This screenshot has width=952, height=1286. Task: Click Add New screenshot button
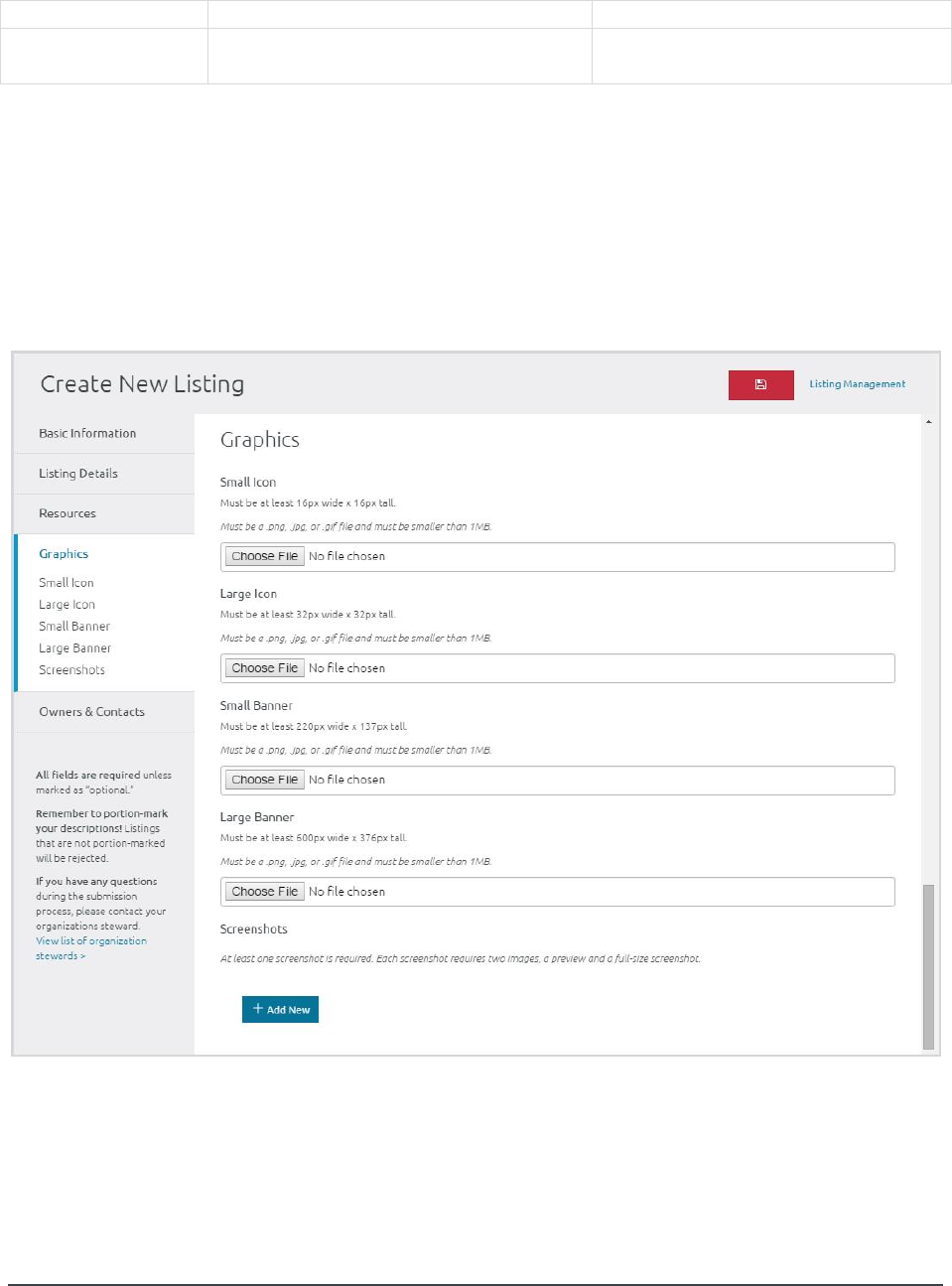pyautogui.click(x=280, y=1010)
